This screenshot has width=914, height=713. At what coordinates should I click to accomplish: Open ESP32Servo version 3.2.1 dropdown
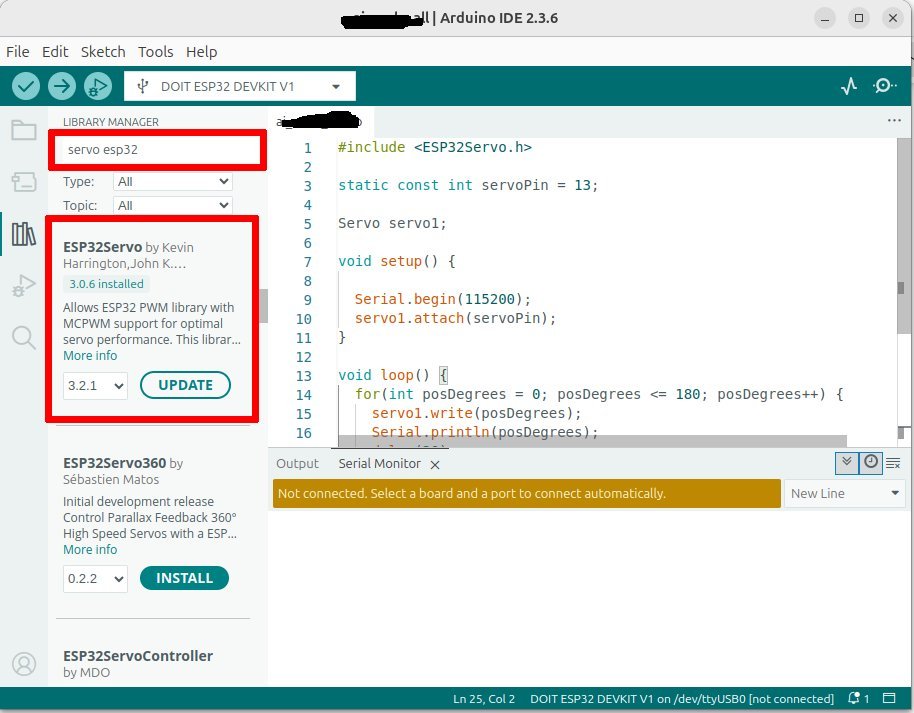tap(95, 385)
